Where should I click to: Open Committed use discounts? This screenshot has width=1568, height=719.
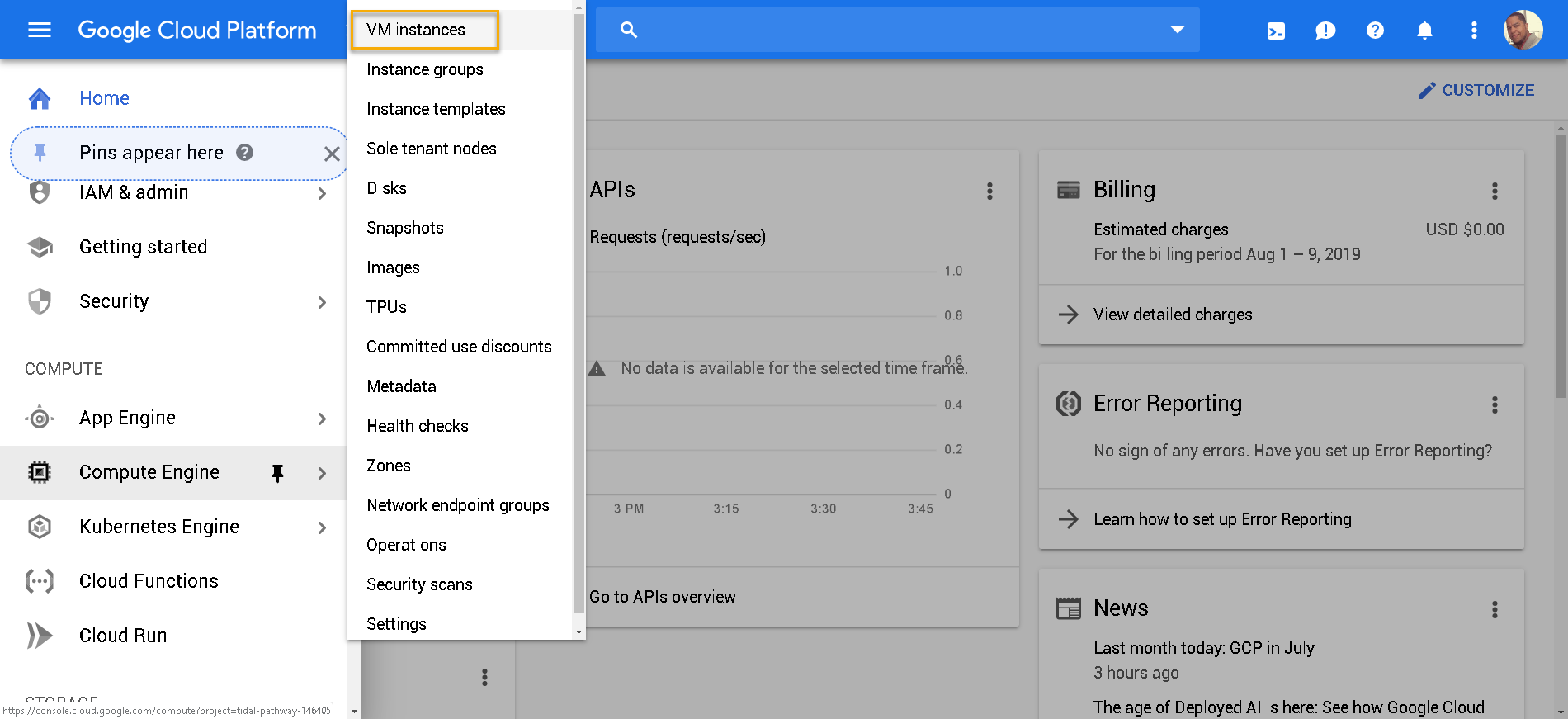click(x=459, y=347)
